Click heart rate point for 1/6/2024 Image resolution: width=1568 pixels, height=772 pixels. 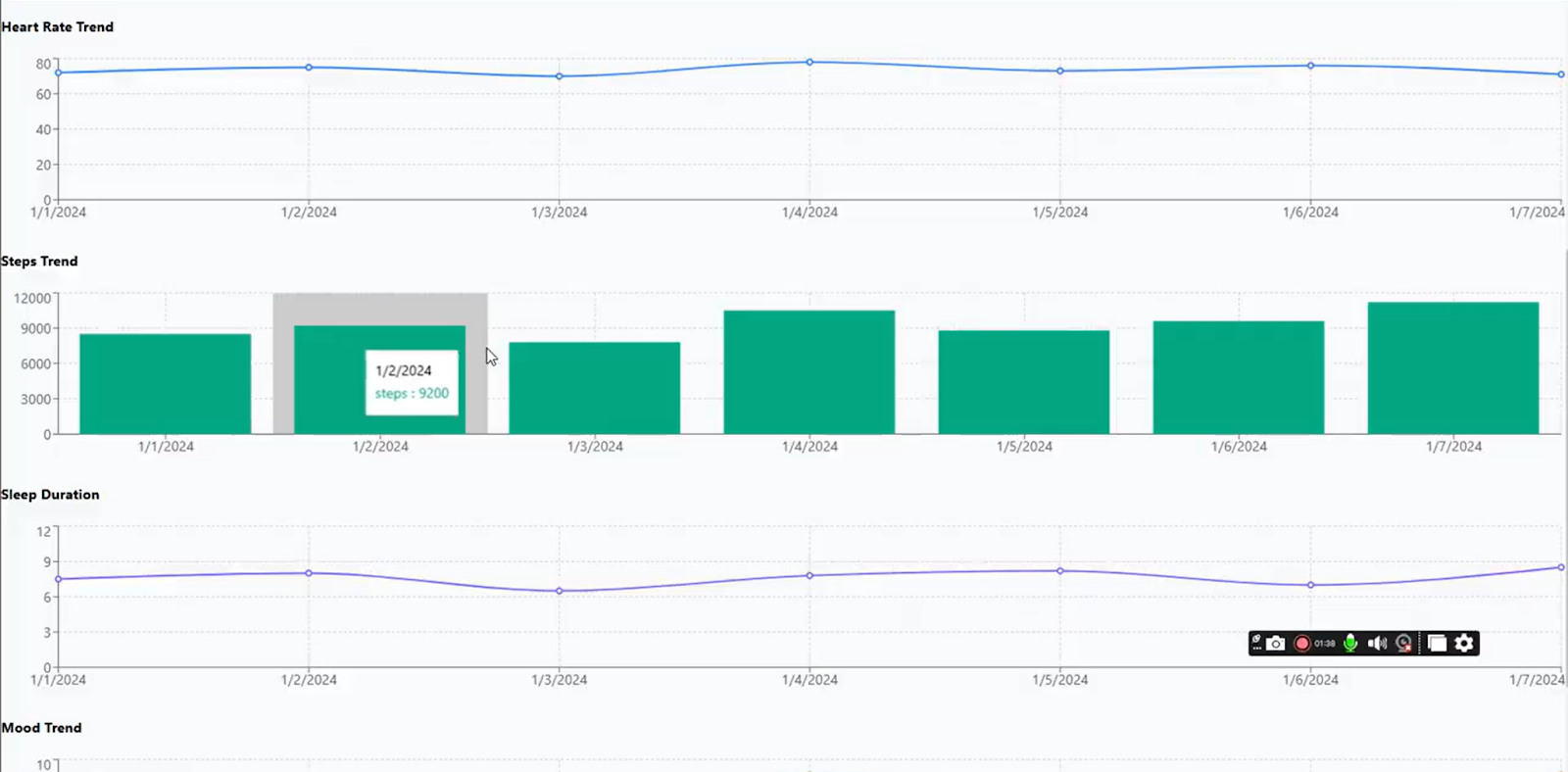point(1310,66)
